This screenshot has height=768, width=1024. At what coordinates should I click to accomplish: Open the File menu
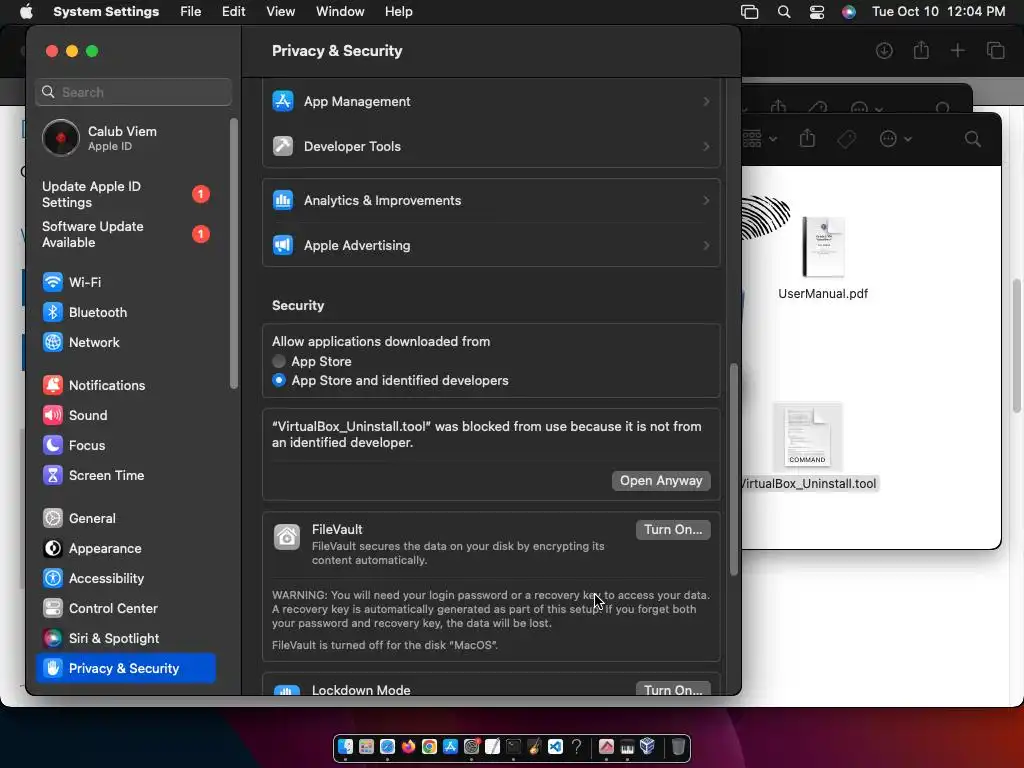click(191, 12)
